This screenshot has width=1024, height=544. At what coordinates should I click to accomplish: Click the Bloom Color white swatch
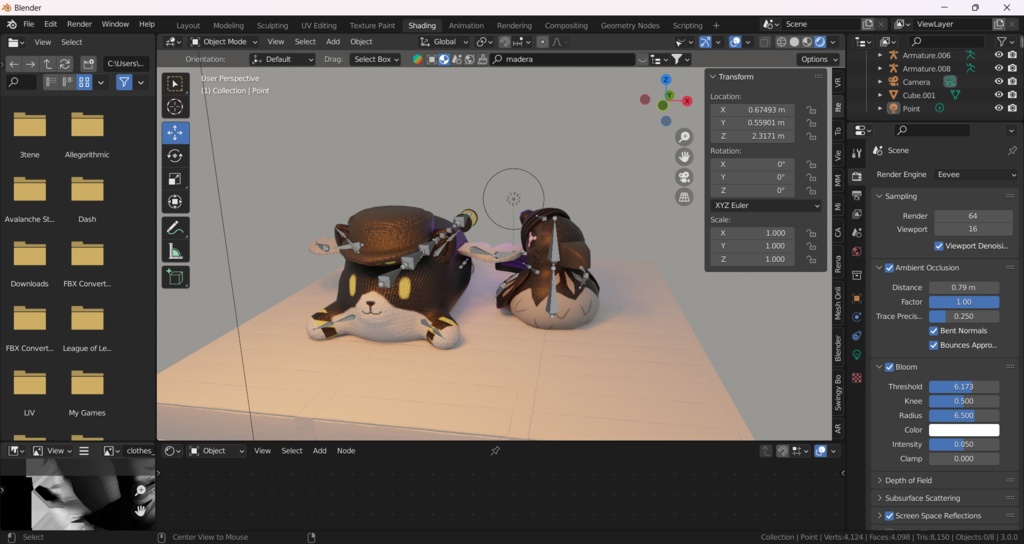964,430
